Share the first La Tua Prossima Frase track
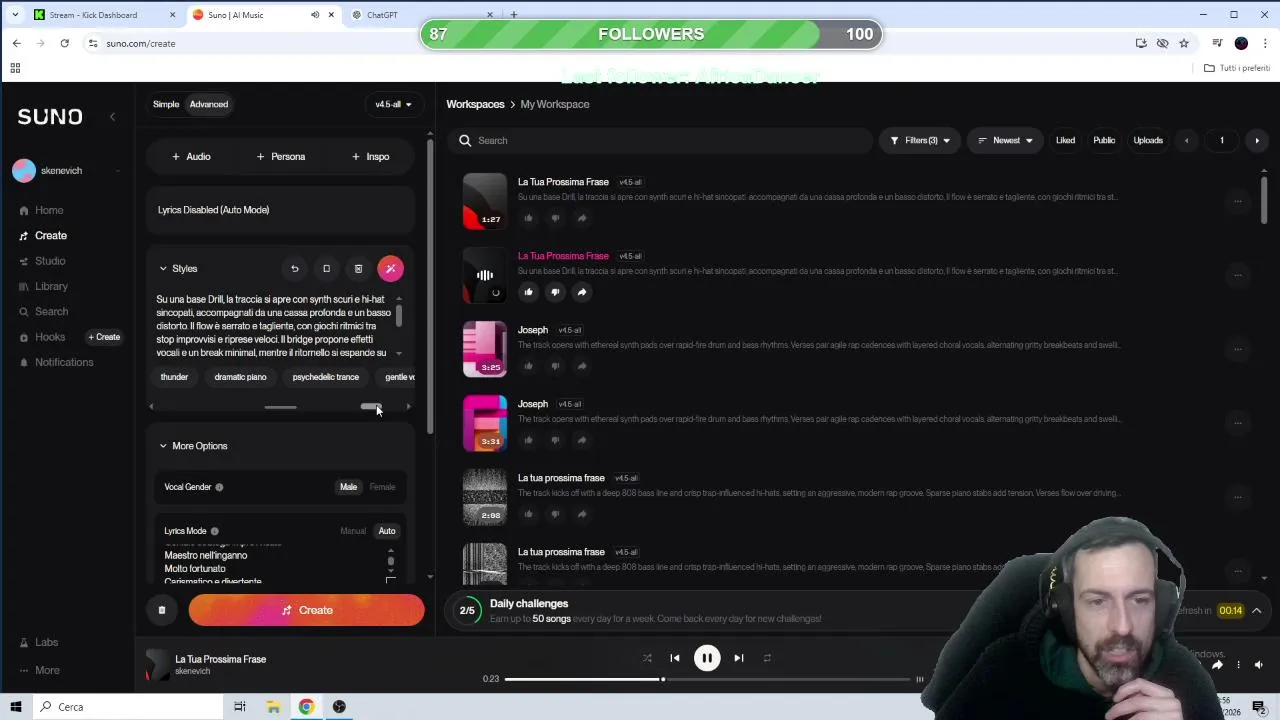Viewport: 1280px width, 720px height. tap(582, 218)
